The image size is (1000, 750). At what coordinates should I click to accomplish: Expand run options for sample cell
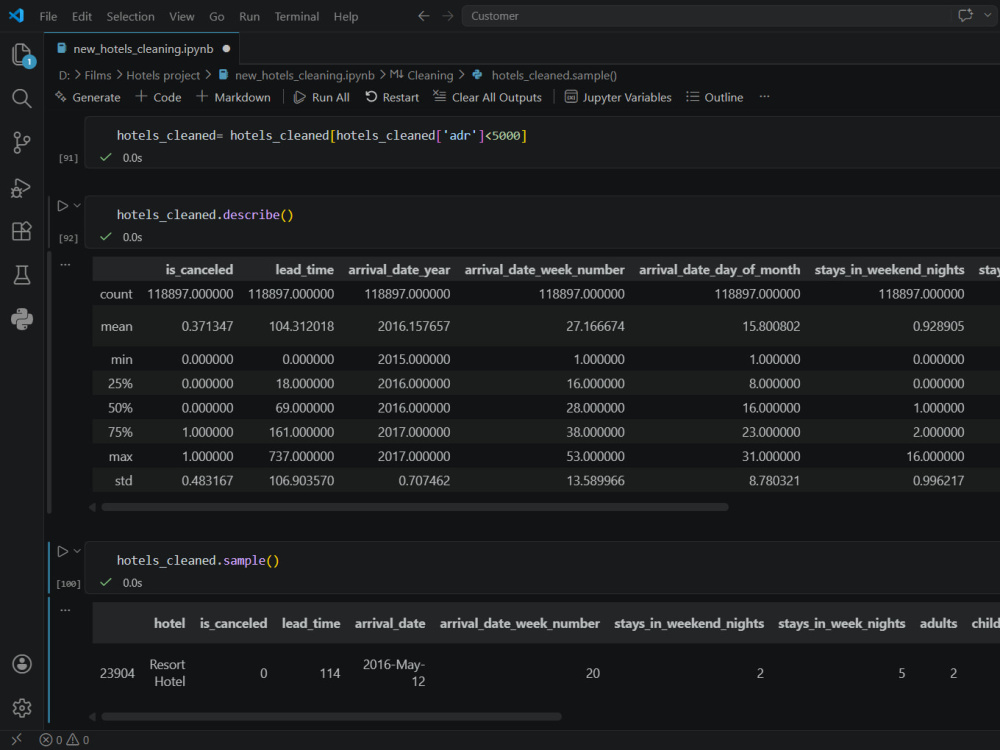pyautogui.click(x=77, y=552)
